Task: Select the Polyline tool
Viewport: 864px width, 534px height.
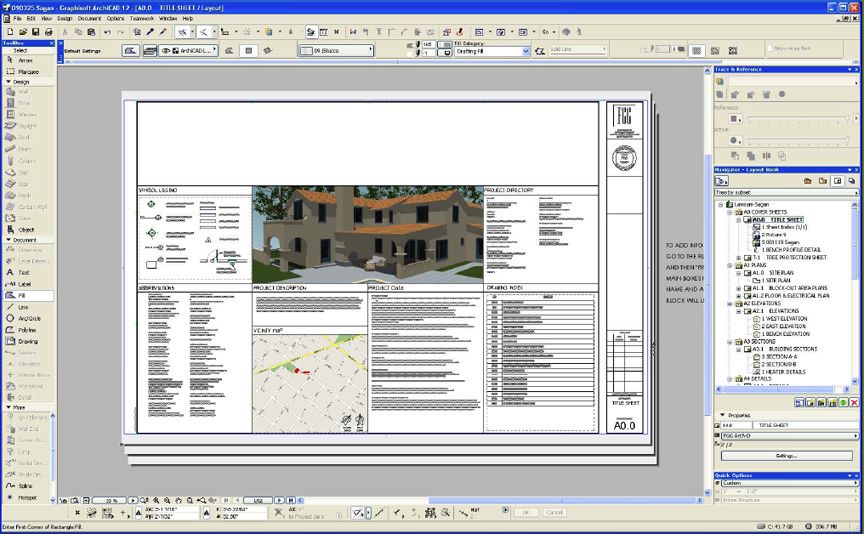Action: (26, 330)
